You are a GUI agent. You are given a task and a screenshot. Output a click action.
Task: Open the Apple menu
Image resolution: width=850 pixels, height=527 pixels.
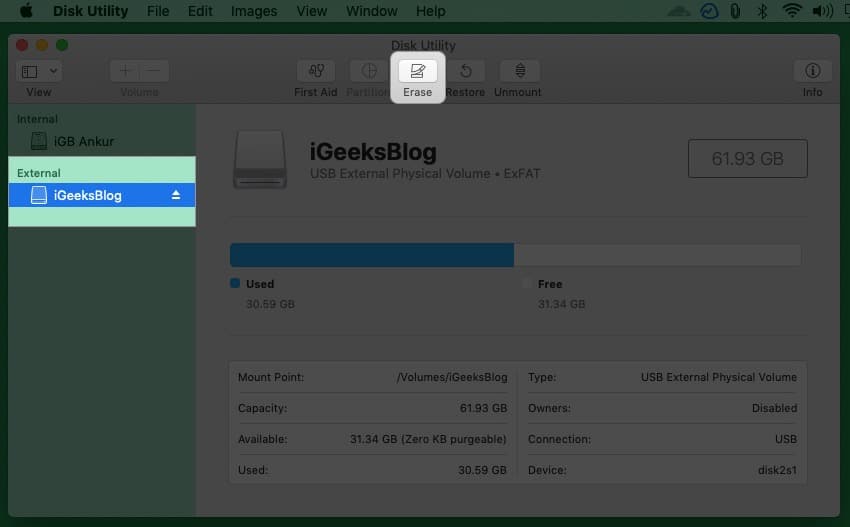click(x=26, y=11)
